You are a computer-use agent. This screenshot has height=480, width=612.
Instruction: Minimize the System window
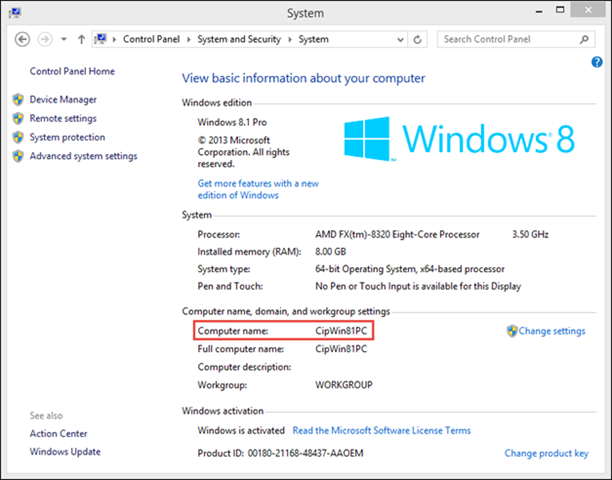pyautogui.click(x=539, y=11)
